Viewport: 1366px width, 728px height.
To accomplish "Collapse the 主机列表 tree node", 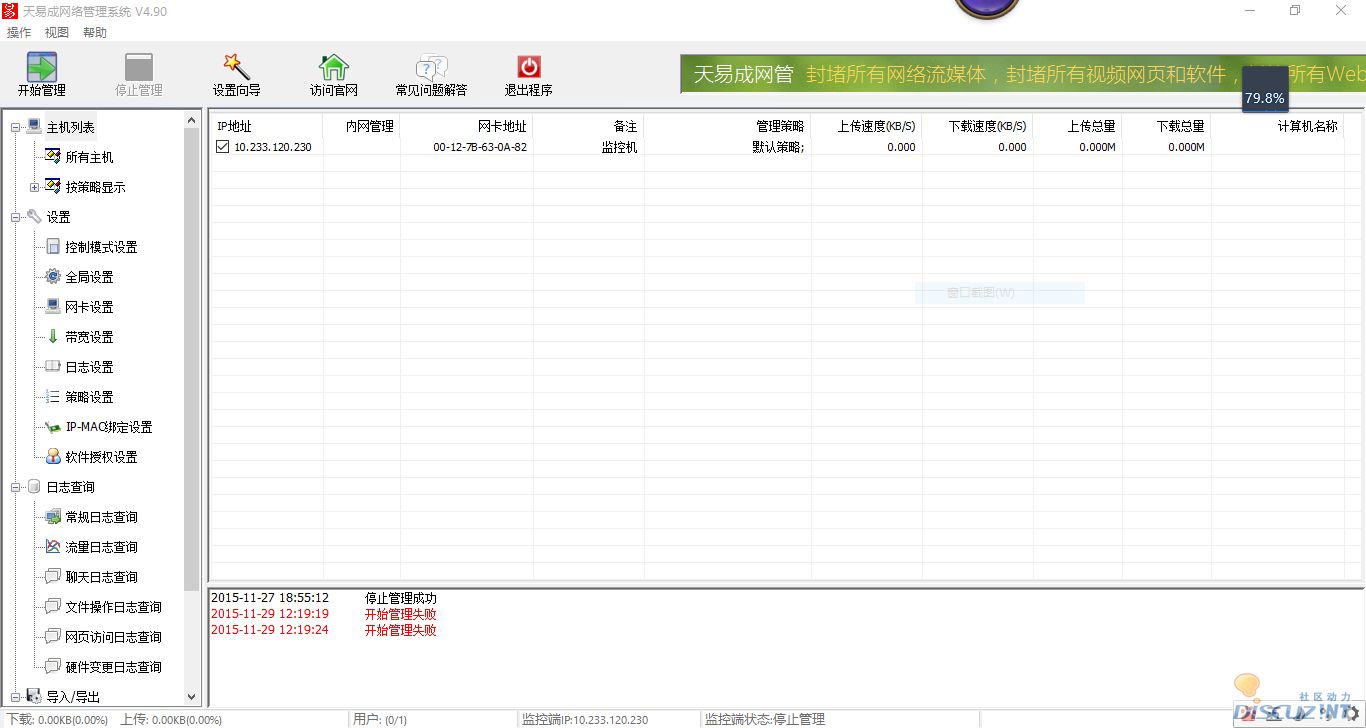I will click(x=16, y=127).
